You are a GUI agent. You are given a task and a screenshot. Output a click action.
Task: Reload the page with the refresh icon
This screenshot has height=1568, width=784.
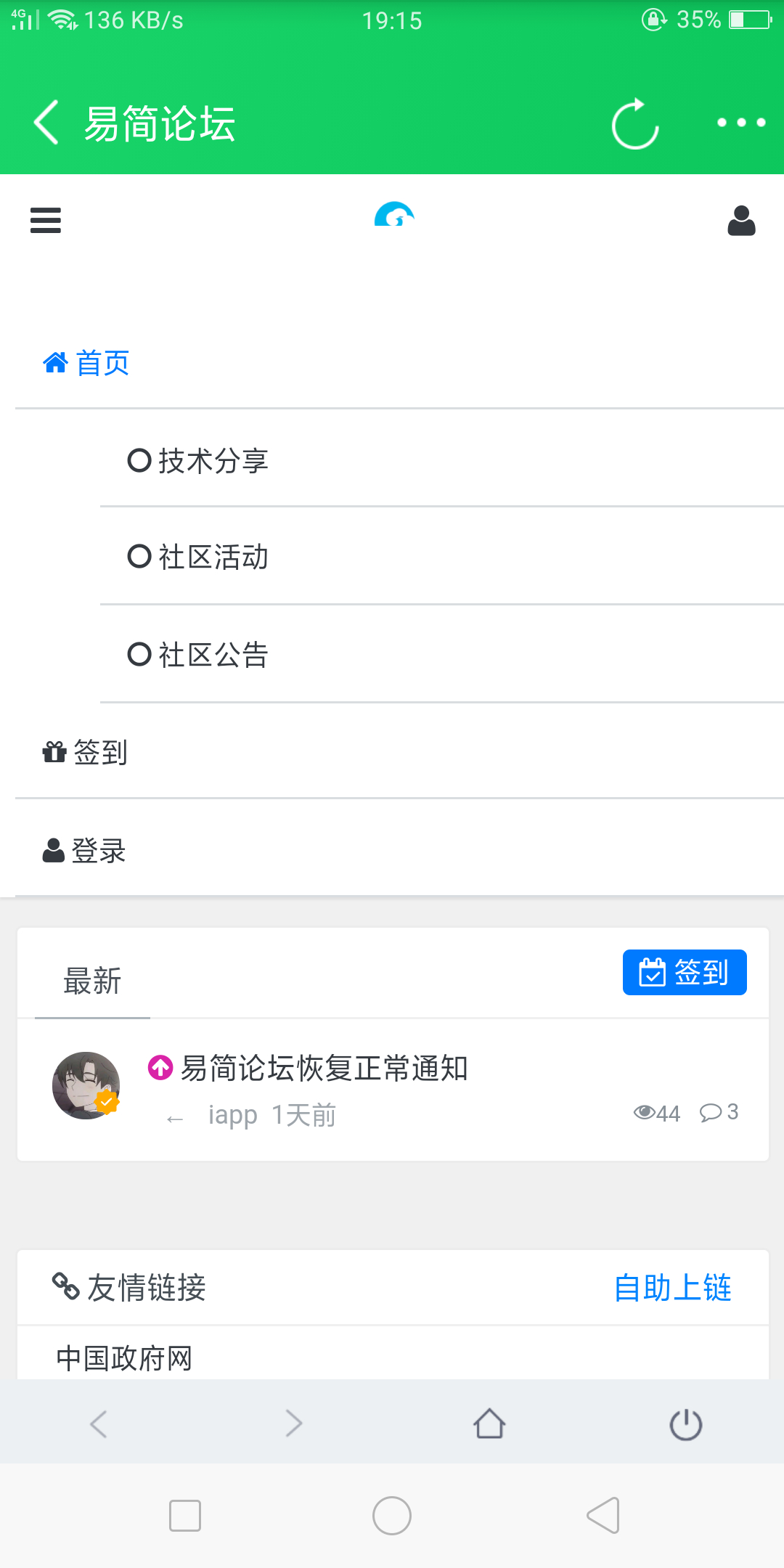(635, 124)
